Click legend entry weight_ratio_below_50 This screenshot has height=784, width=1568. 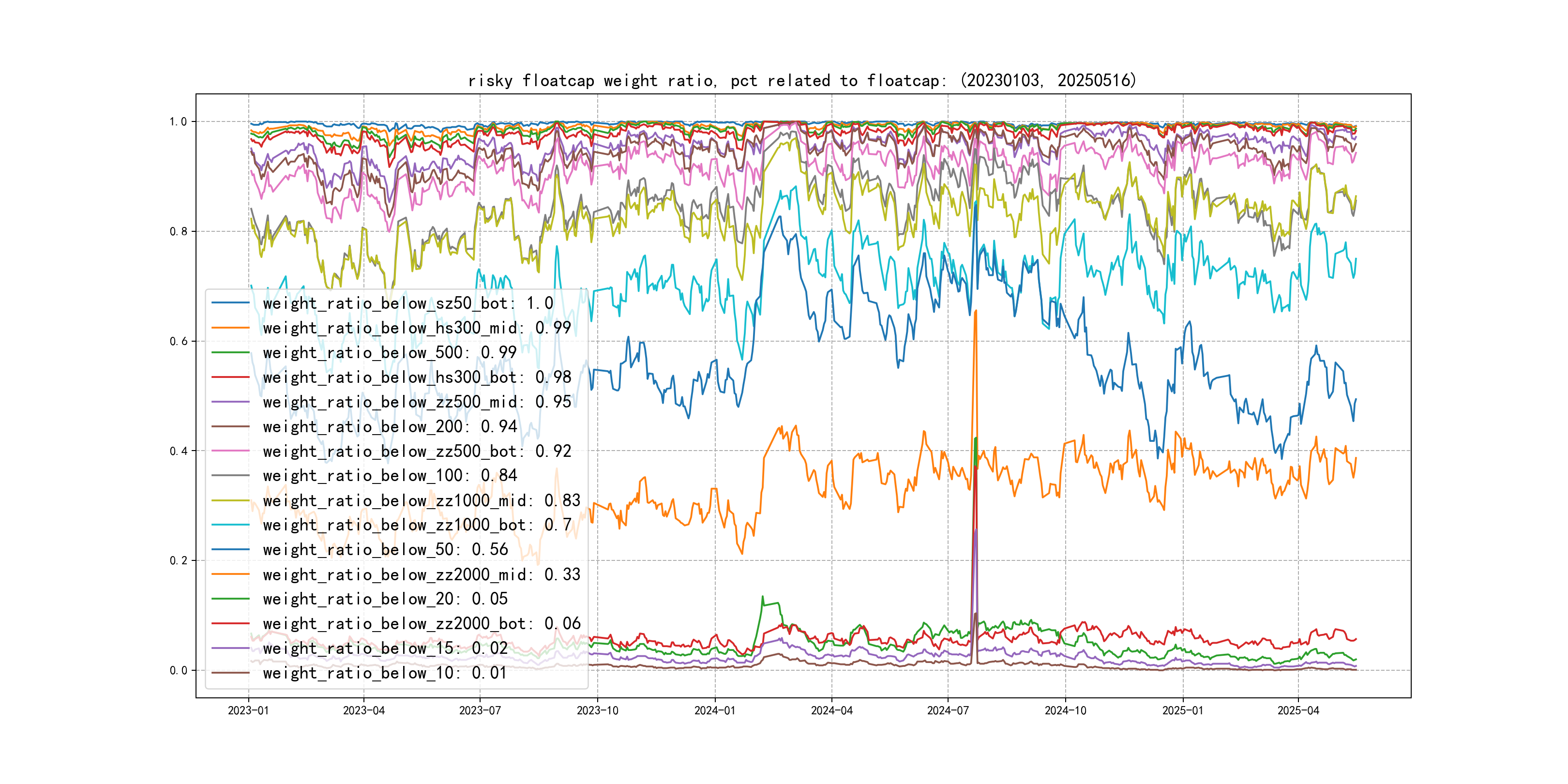click(385, 550)
